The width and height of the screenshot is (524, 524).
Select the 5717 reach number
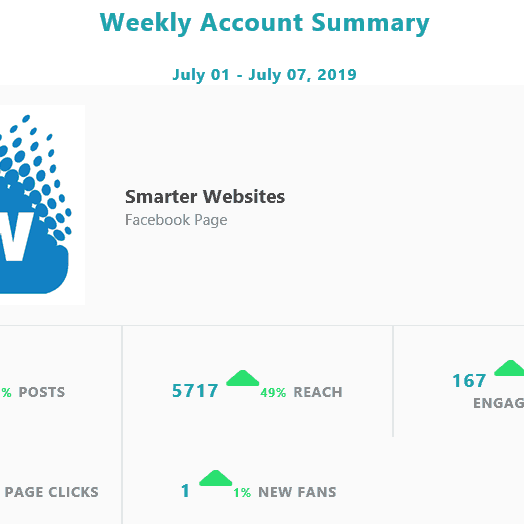click(x=195, y=391)
